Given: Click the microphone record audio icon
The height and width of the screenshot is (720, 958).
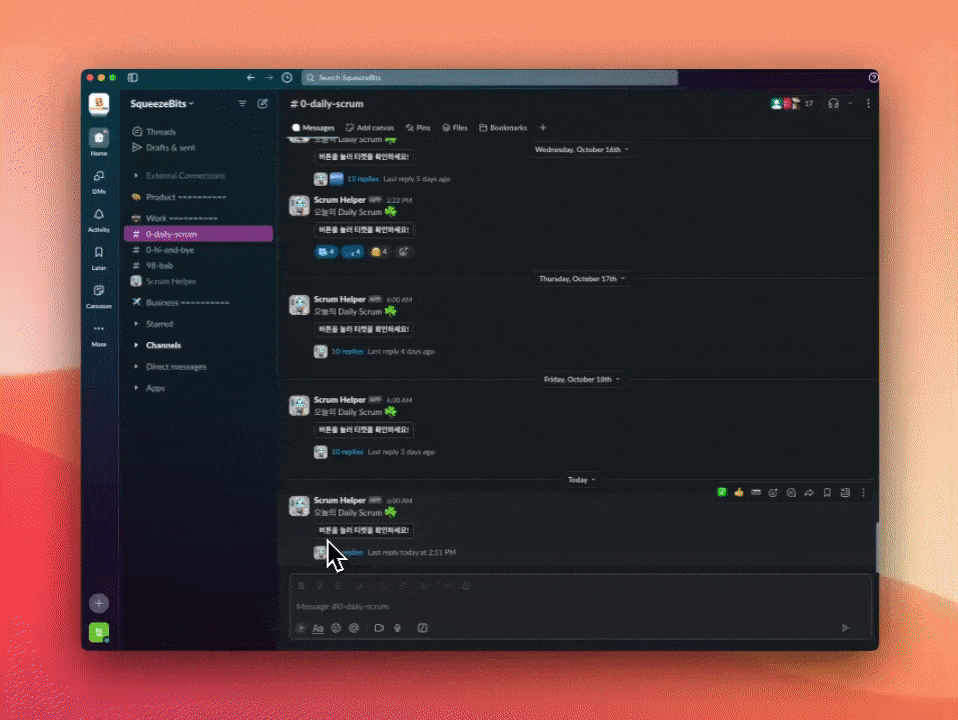Looking at the screenshot, I should [397, 628].
